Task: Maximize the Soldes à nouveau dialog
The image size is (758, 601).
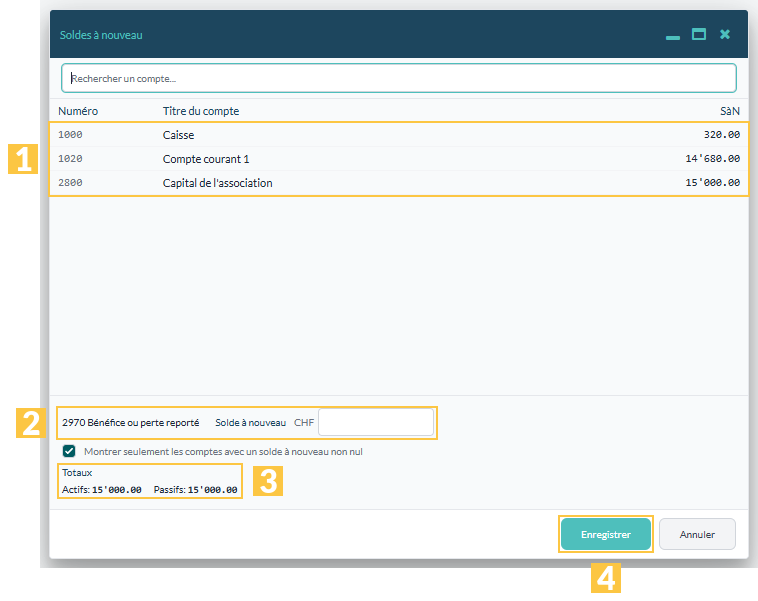Action: click(x=699, y=34)
